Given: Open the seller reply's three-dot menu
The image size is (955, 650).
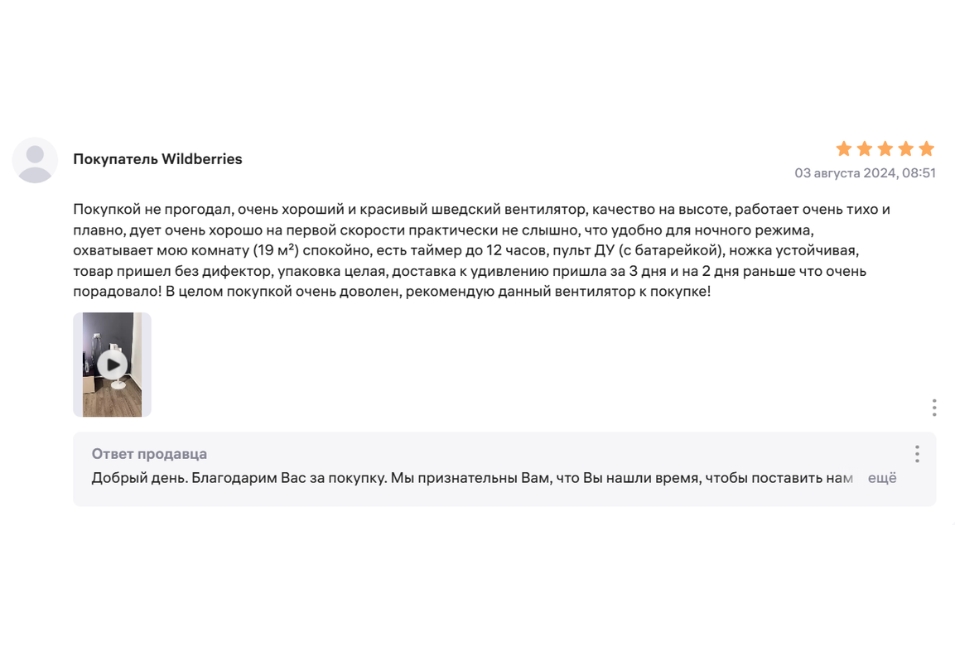Looking at the screenshot, I should click(x=916, y=454).
